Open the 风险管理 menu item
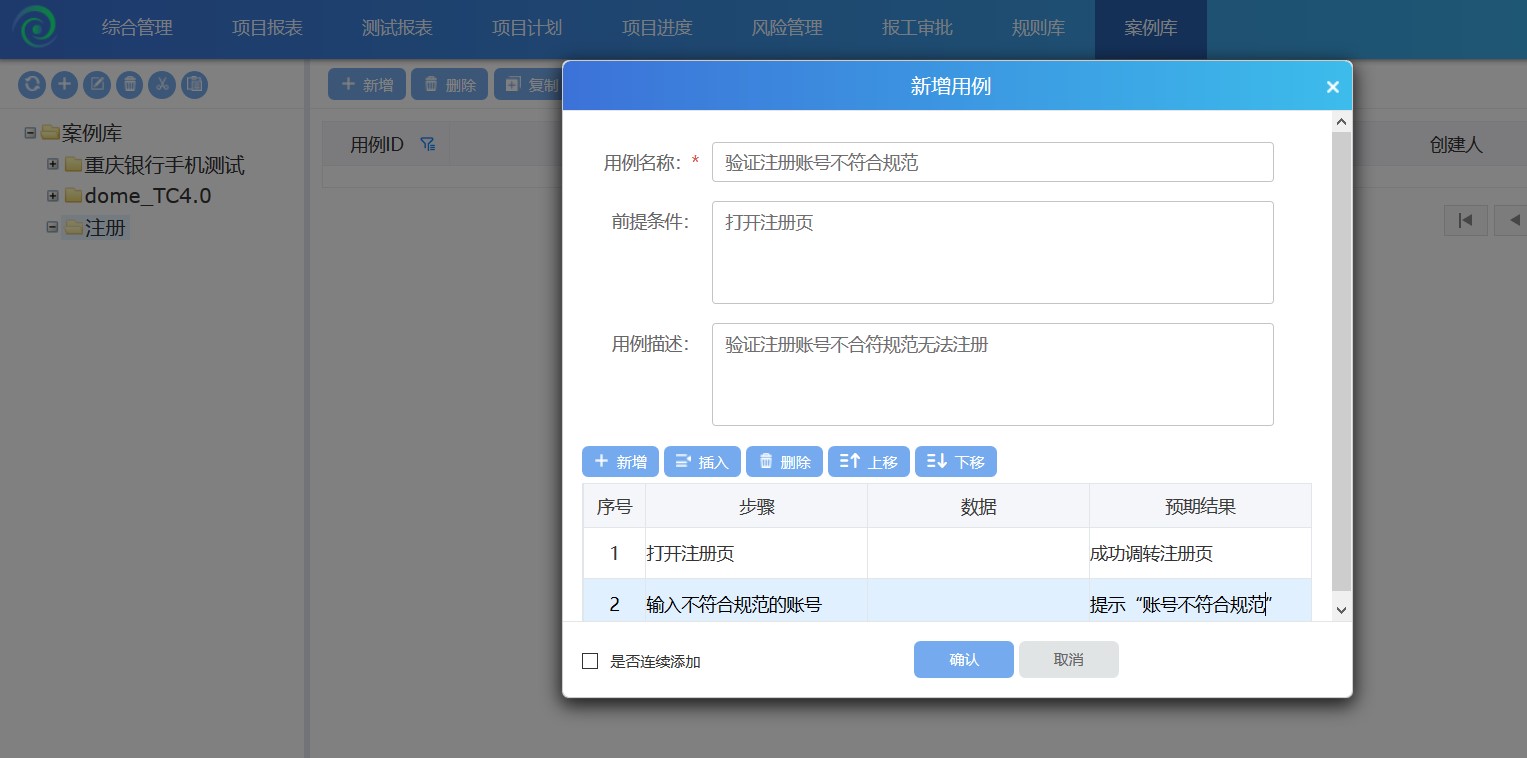 coord(788,28)
